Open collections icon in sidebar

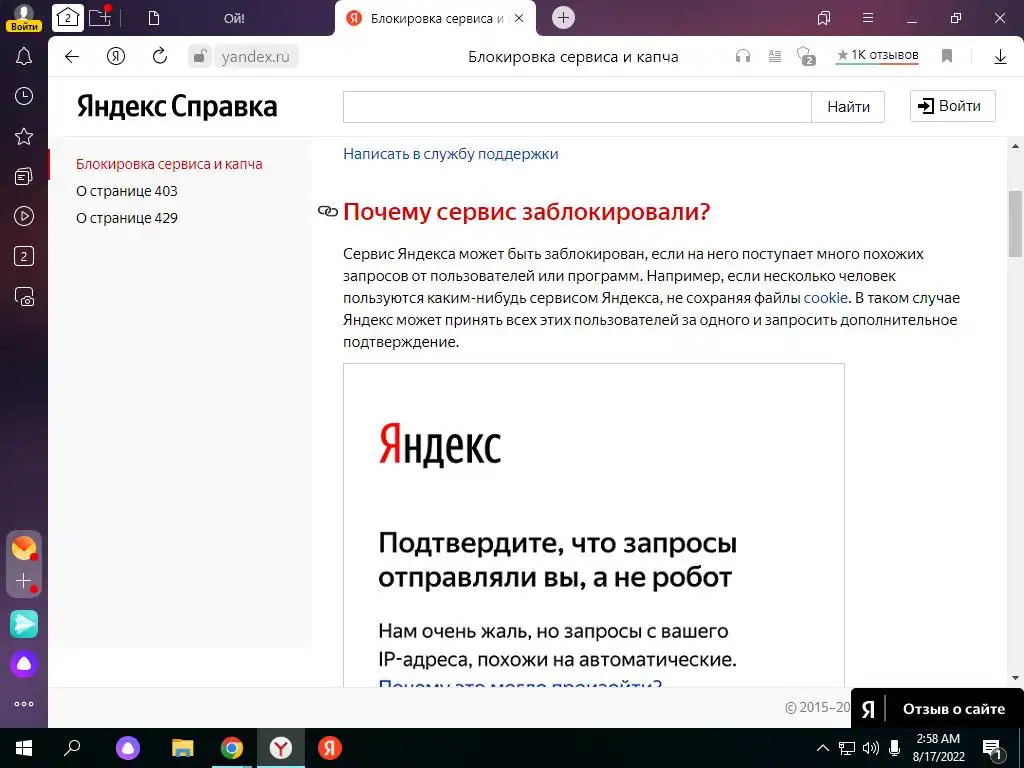point(24,176)
